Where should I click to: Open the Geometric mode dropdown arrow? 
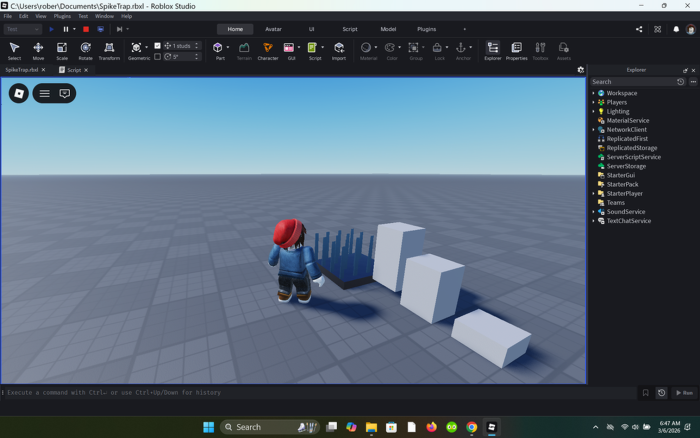coord(146,47)
